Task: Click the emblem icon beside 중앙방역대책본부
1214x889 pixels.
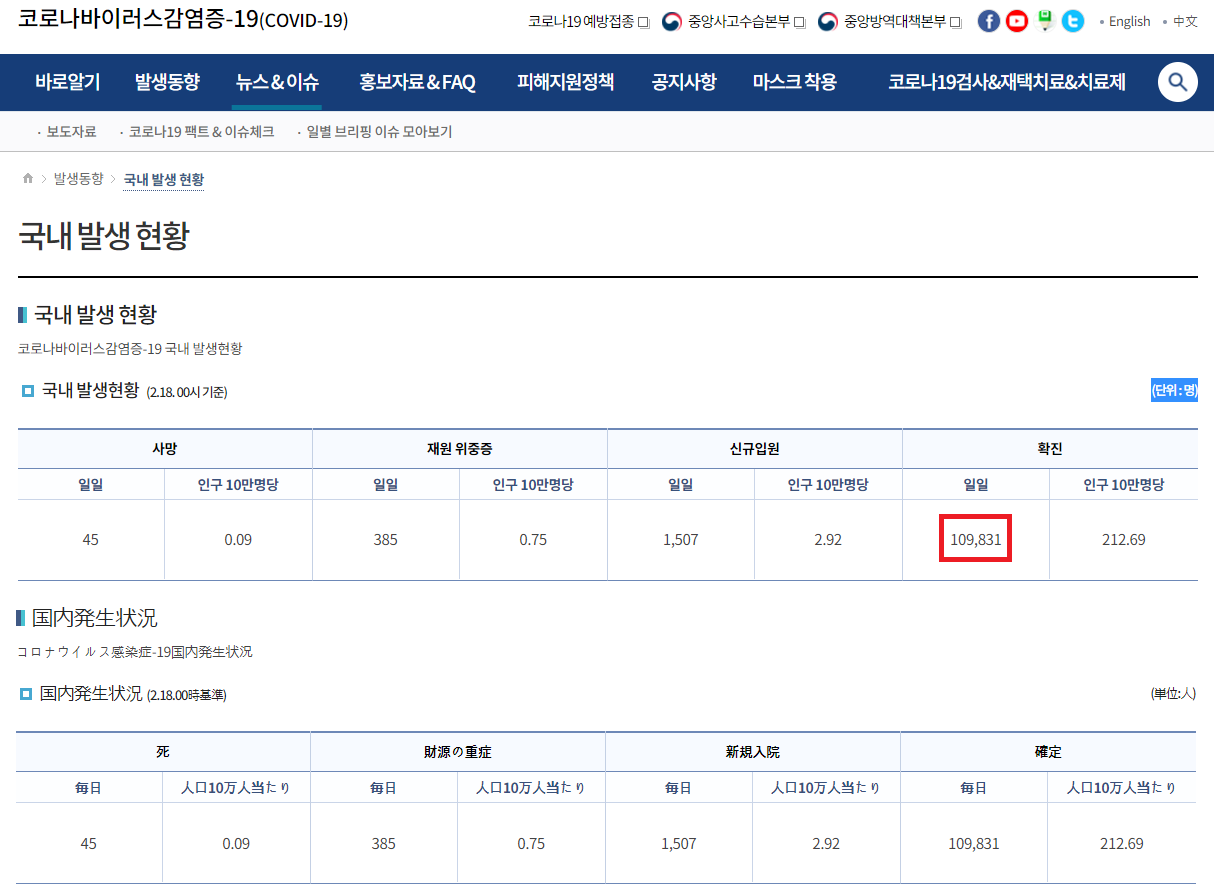Action: point(827,21)
